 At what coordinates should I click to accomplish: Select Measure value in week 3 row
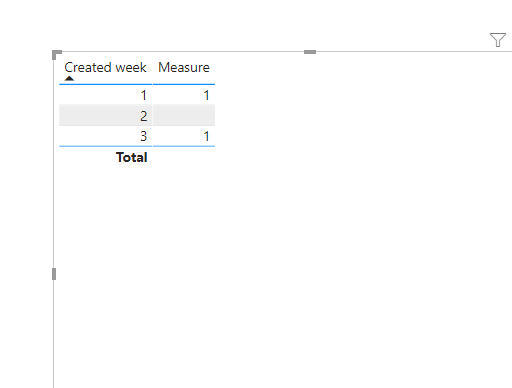point(206,136)
